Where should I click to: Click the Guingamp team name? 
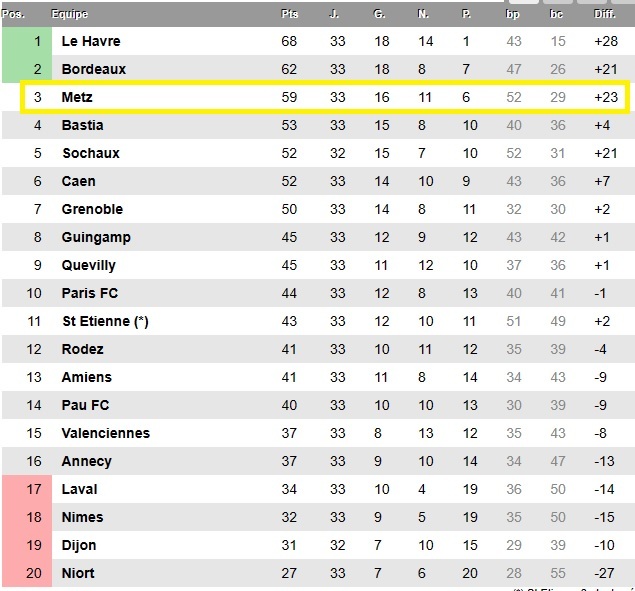(96, 237)
